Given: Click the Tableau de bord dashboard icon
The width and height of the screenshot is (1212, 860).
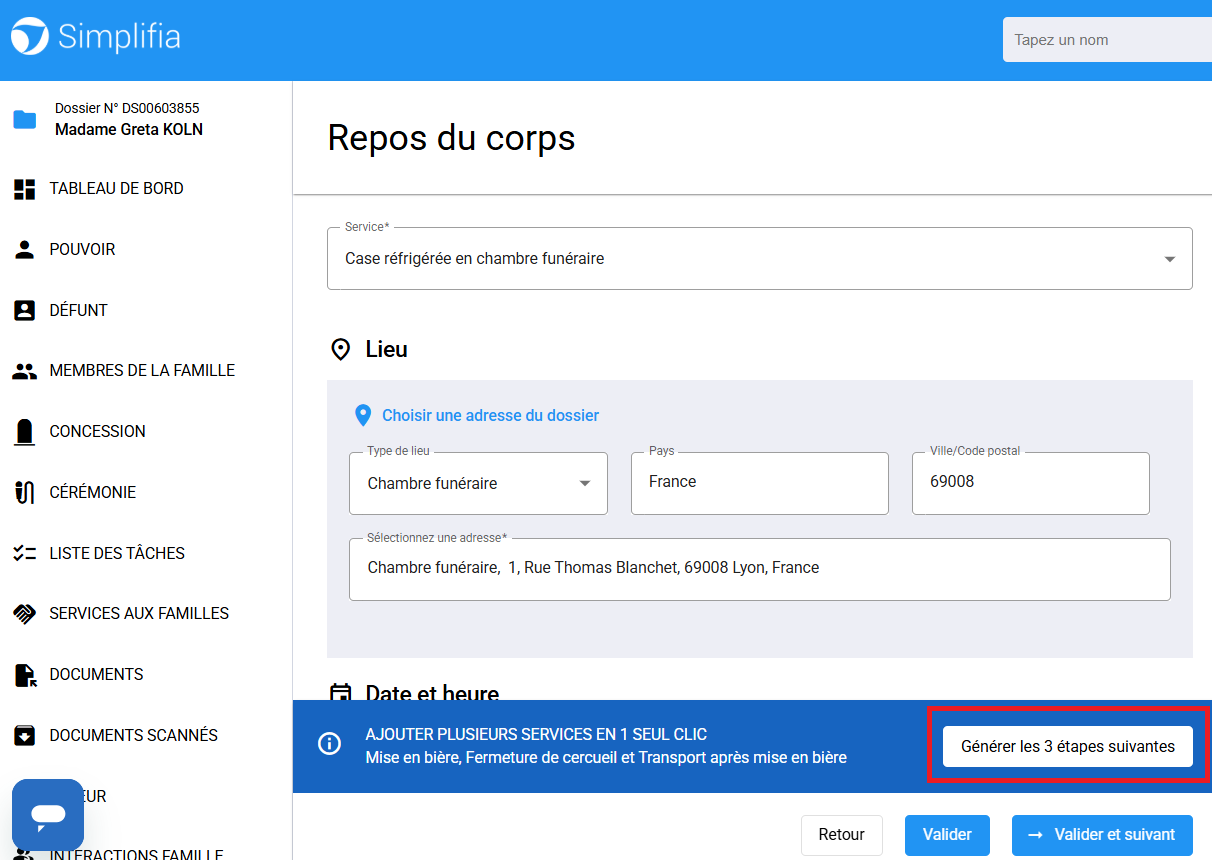Looking at the screenshot, I should (25, 189).
